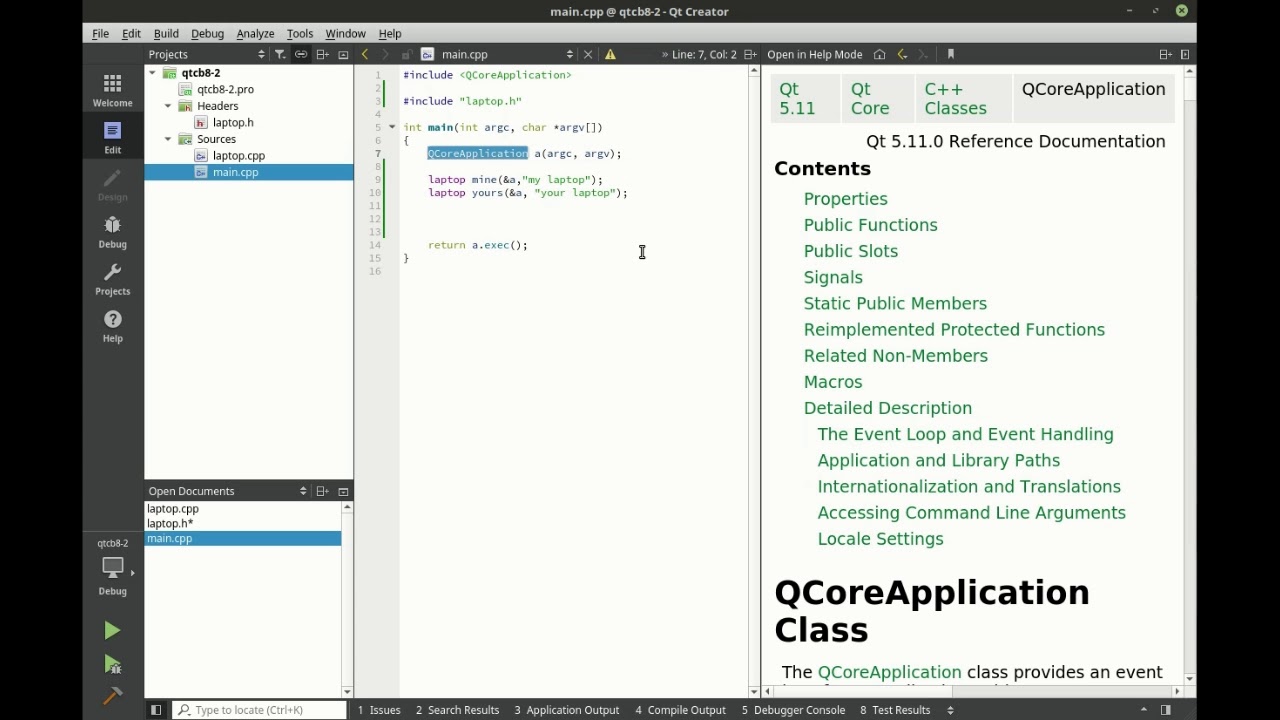Click the warning triangle in editor toolbar

[x=610, y=54]
